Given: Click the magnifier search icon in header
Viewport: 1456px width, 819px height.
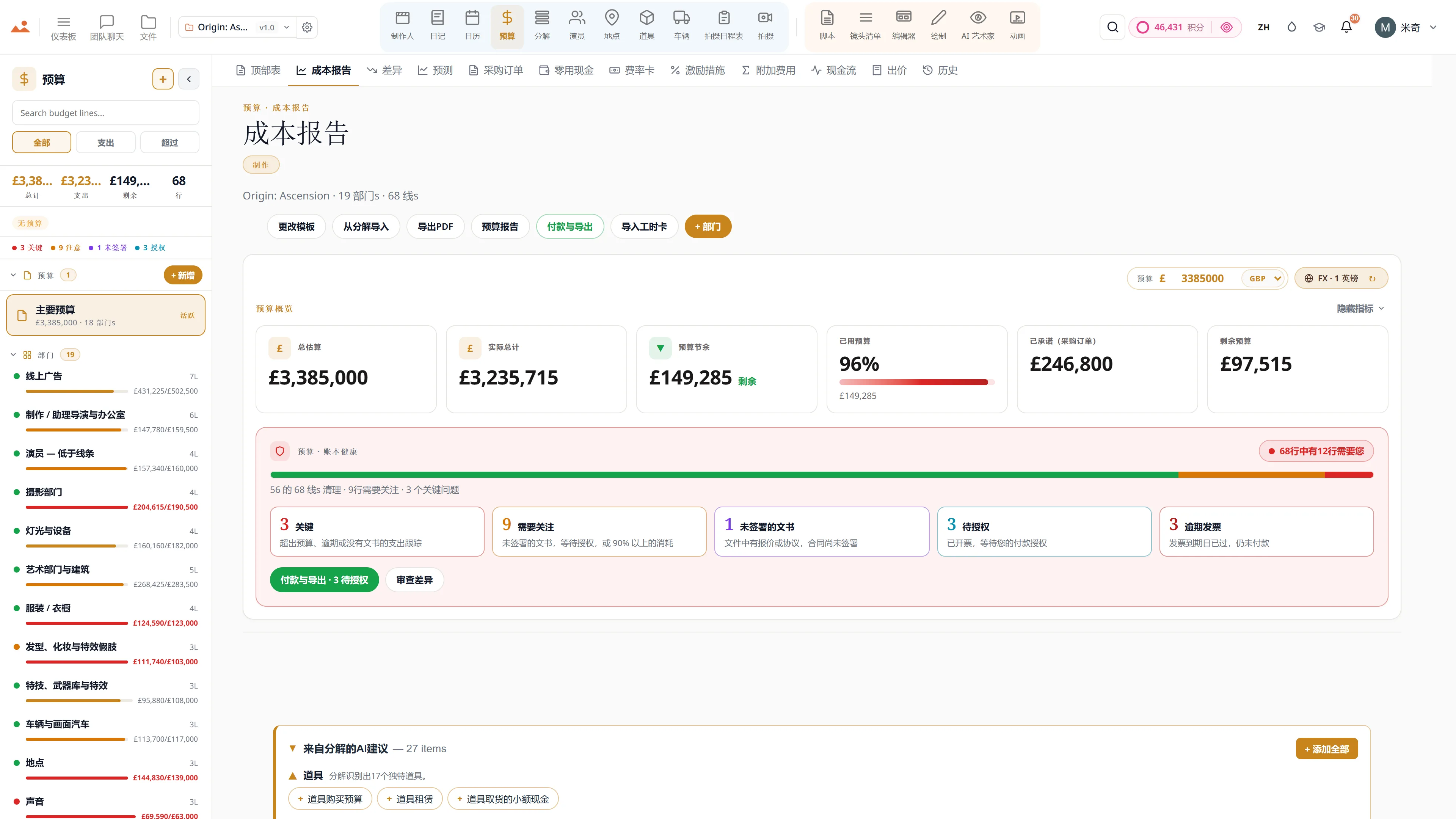Looking at the screenshot, I should [x=1112, y=27].
